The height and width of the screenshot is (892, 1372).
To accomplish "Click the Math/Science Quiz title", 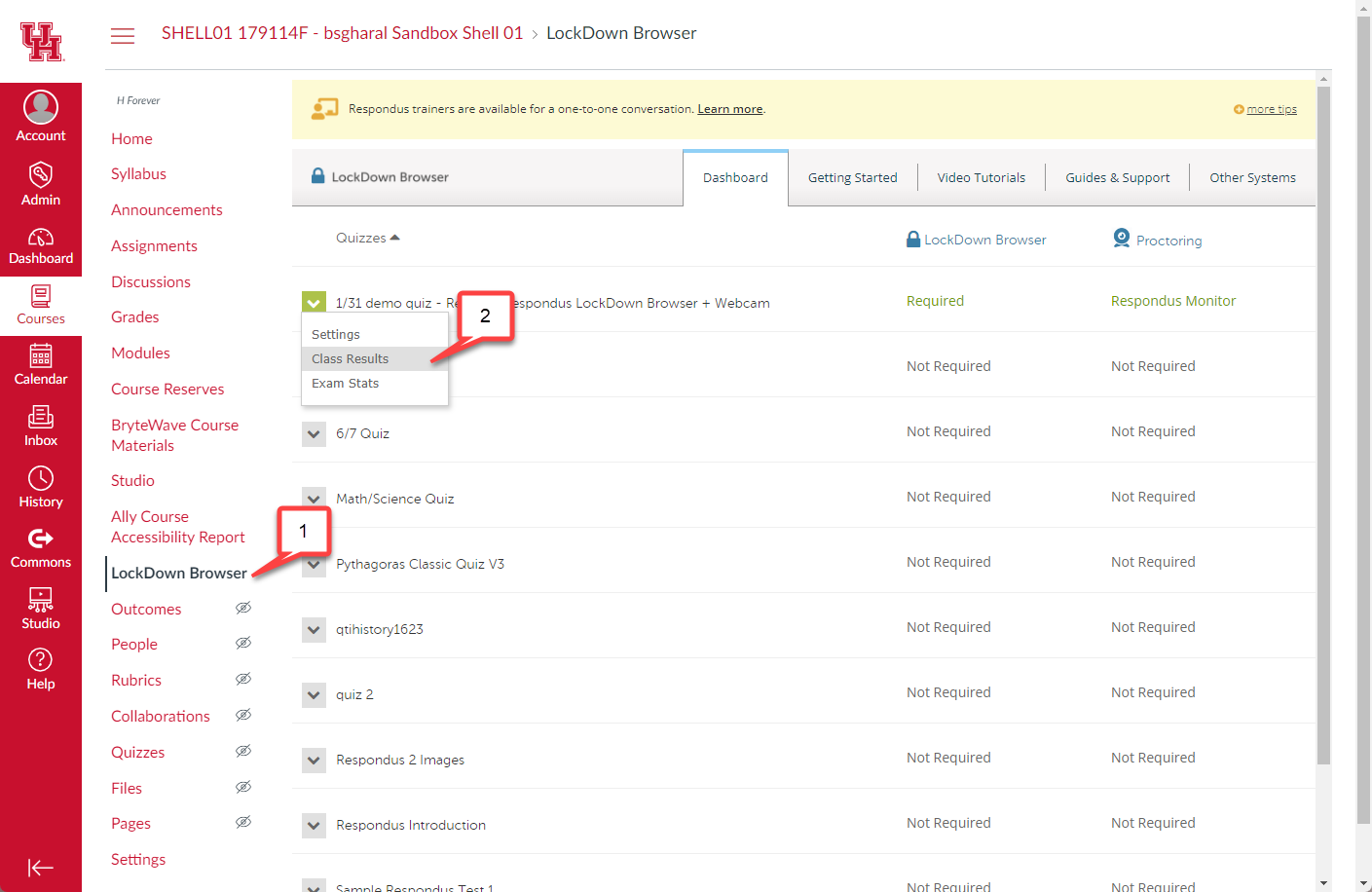I will (x=394, y=499).
